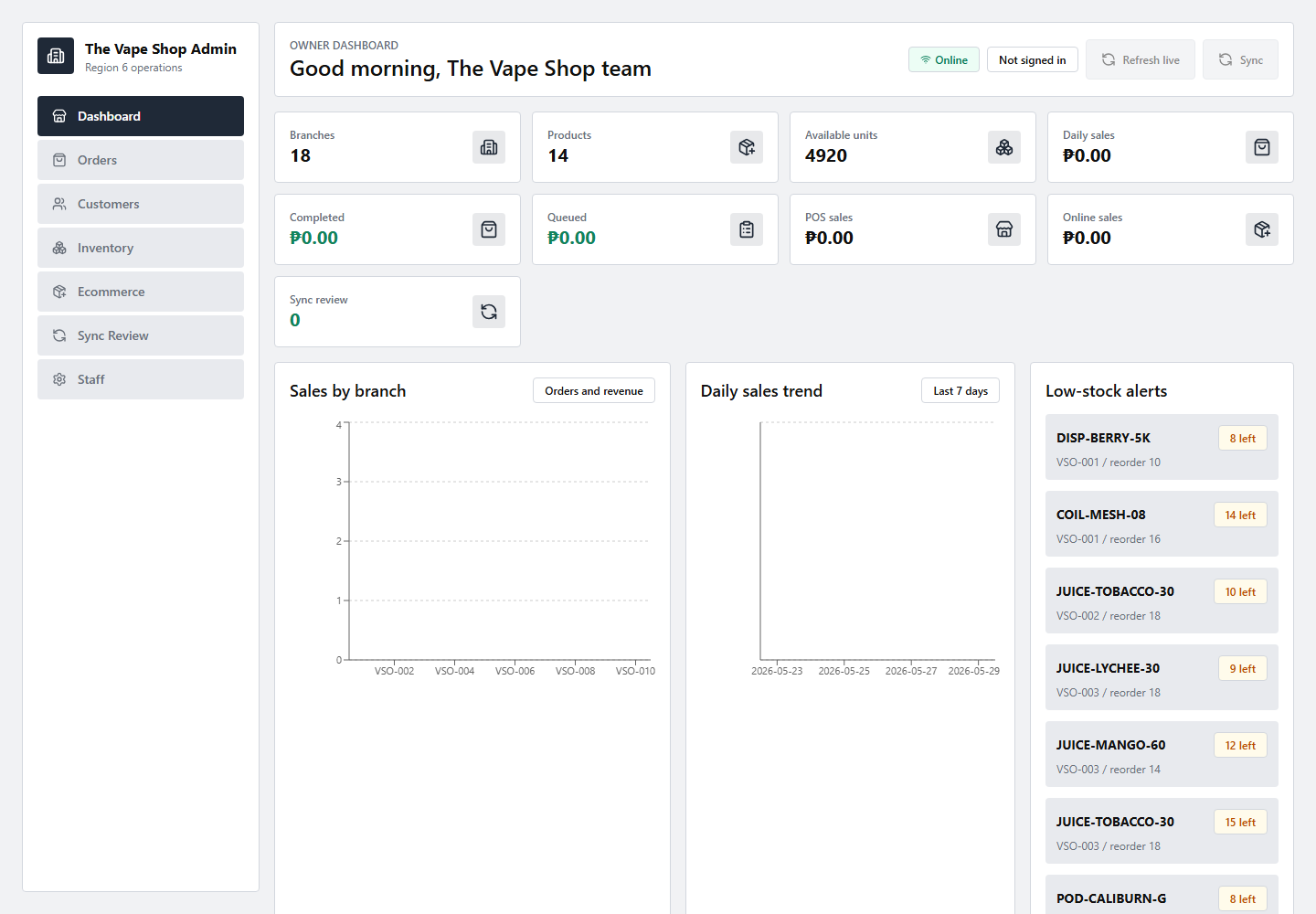Click the Not signed in badge
Screen dimensions: 1316x914
pos(1033,59)
